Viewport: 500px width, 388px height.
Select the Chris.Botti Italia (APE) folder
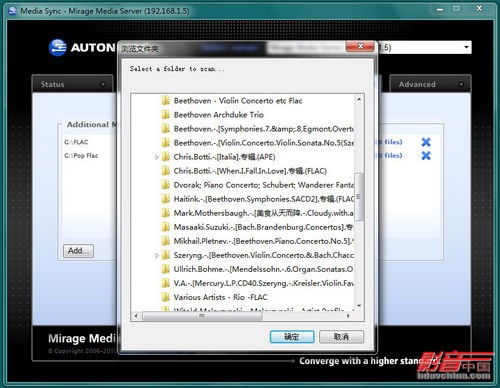[224, 157]
